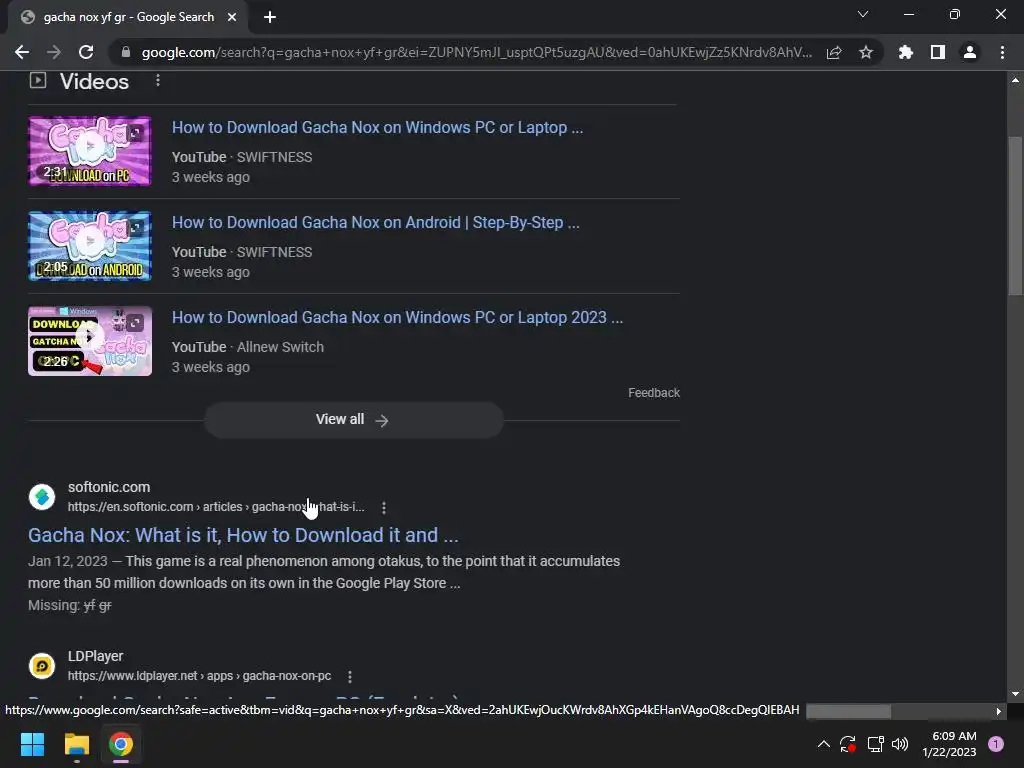This screenshot has width=1024, height=768.
Task: Click the Chrome taskbar icon
Action: tap(121, 744)
